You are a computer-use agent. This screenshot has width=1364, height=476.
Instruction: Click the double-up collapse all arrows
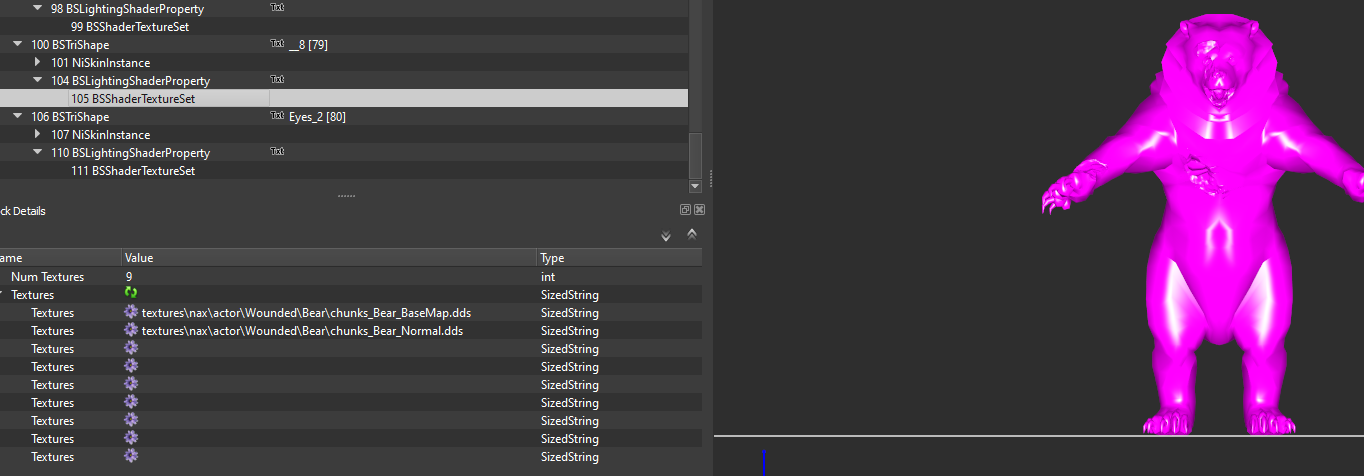coord(691,234)
